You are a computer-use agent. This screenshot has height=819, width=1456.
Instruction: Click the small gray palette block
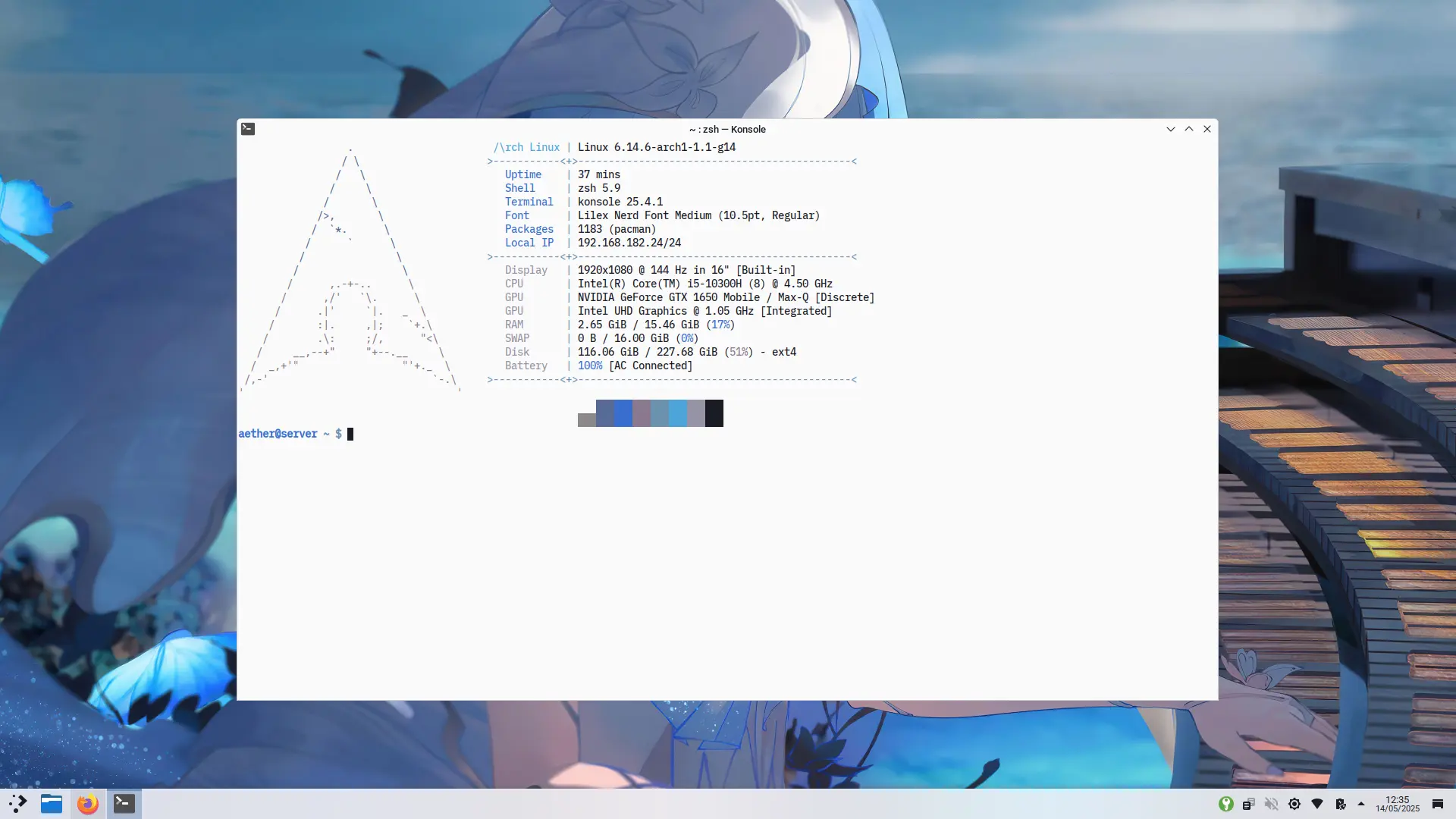coord(587,420)
